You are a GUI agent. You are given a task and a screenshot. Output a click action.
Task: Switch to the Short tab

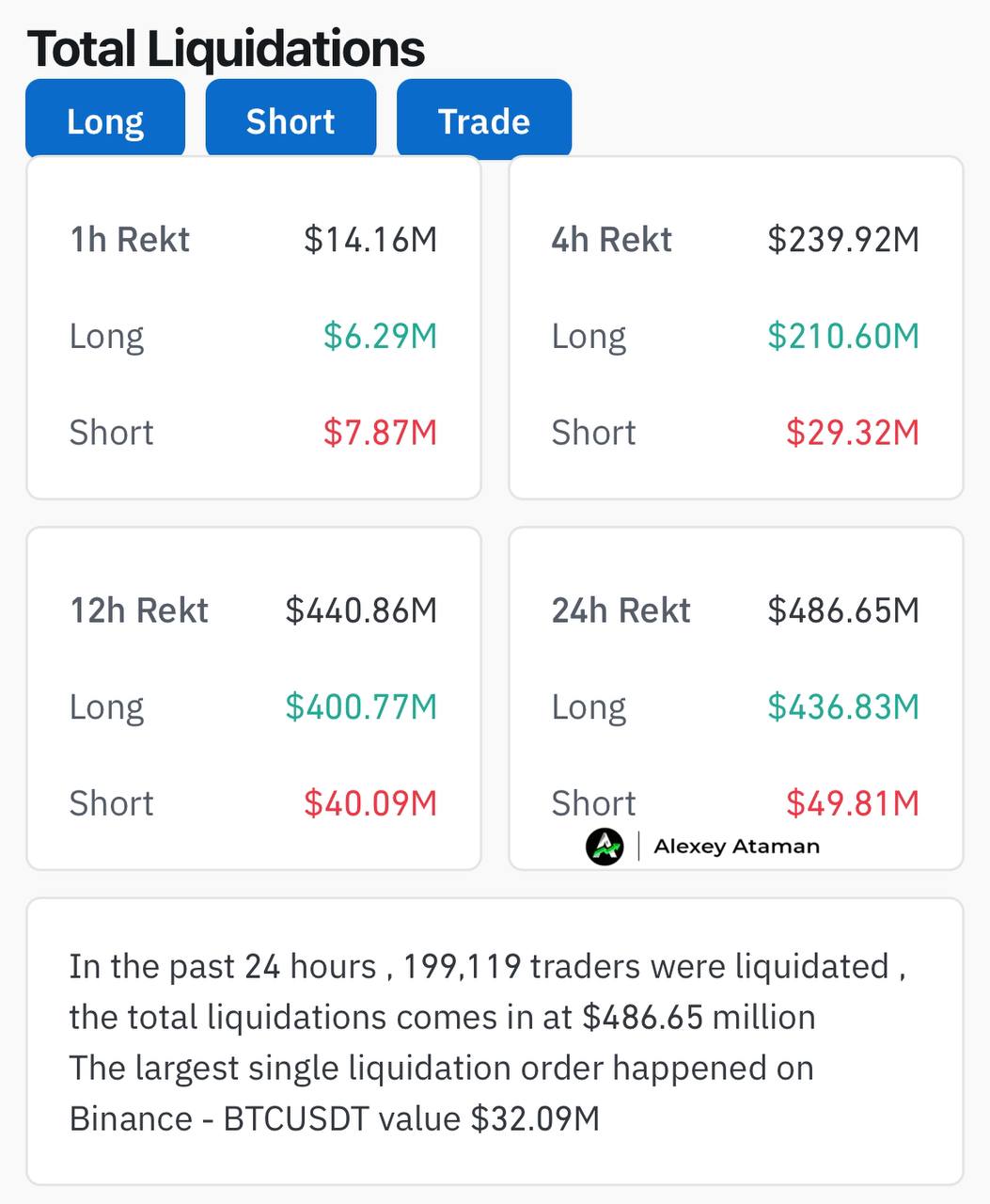pos(291,119)
